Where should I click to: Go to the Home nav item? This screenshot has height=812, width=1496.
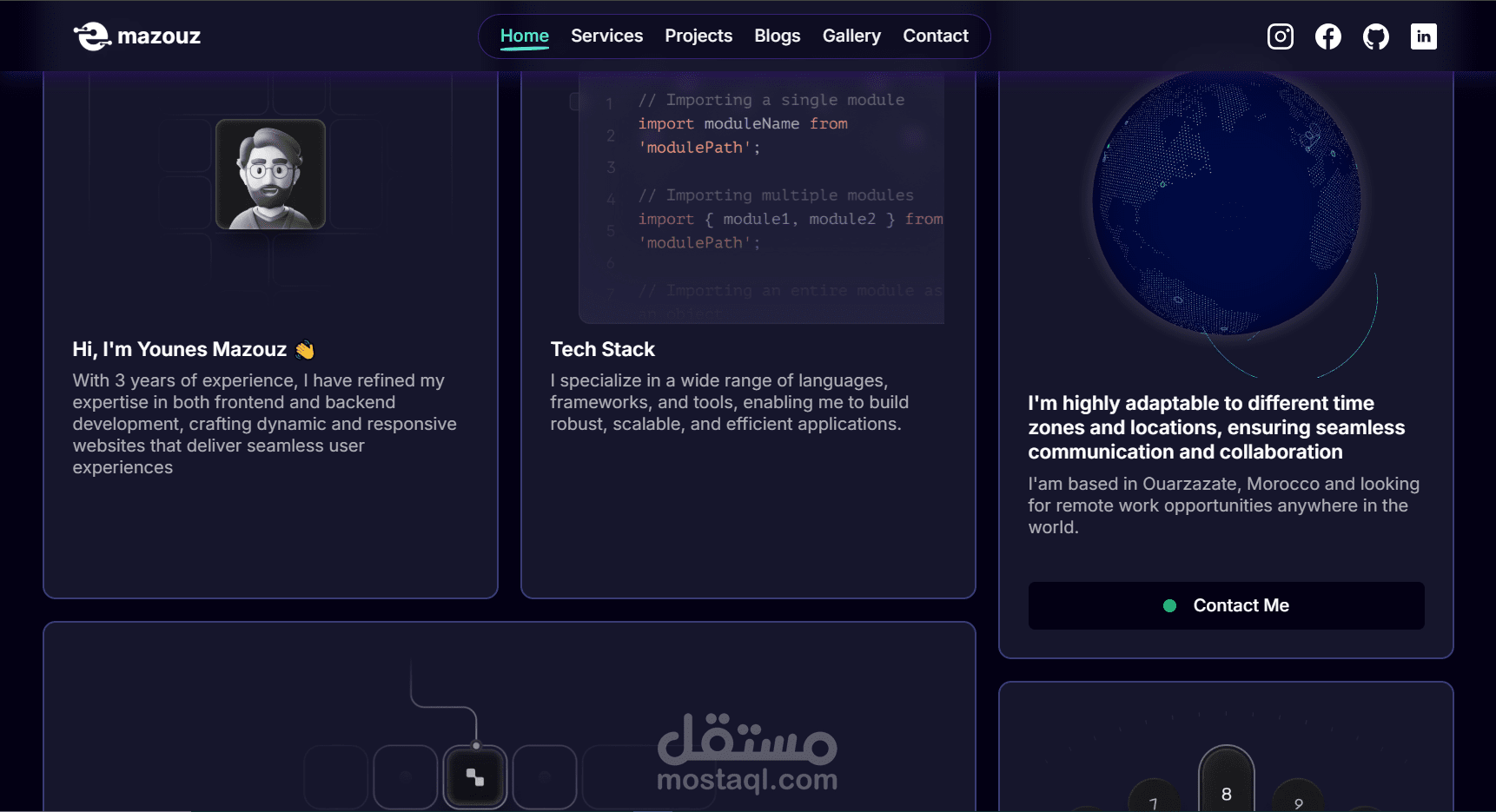(x=525, y=36)
